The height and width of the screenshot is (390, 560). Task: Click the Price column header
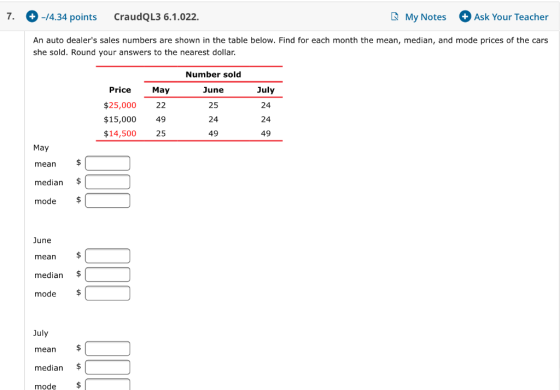(x=120, y=90)
